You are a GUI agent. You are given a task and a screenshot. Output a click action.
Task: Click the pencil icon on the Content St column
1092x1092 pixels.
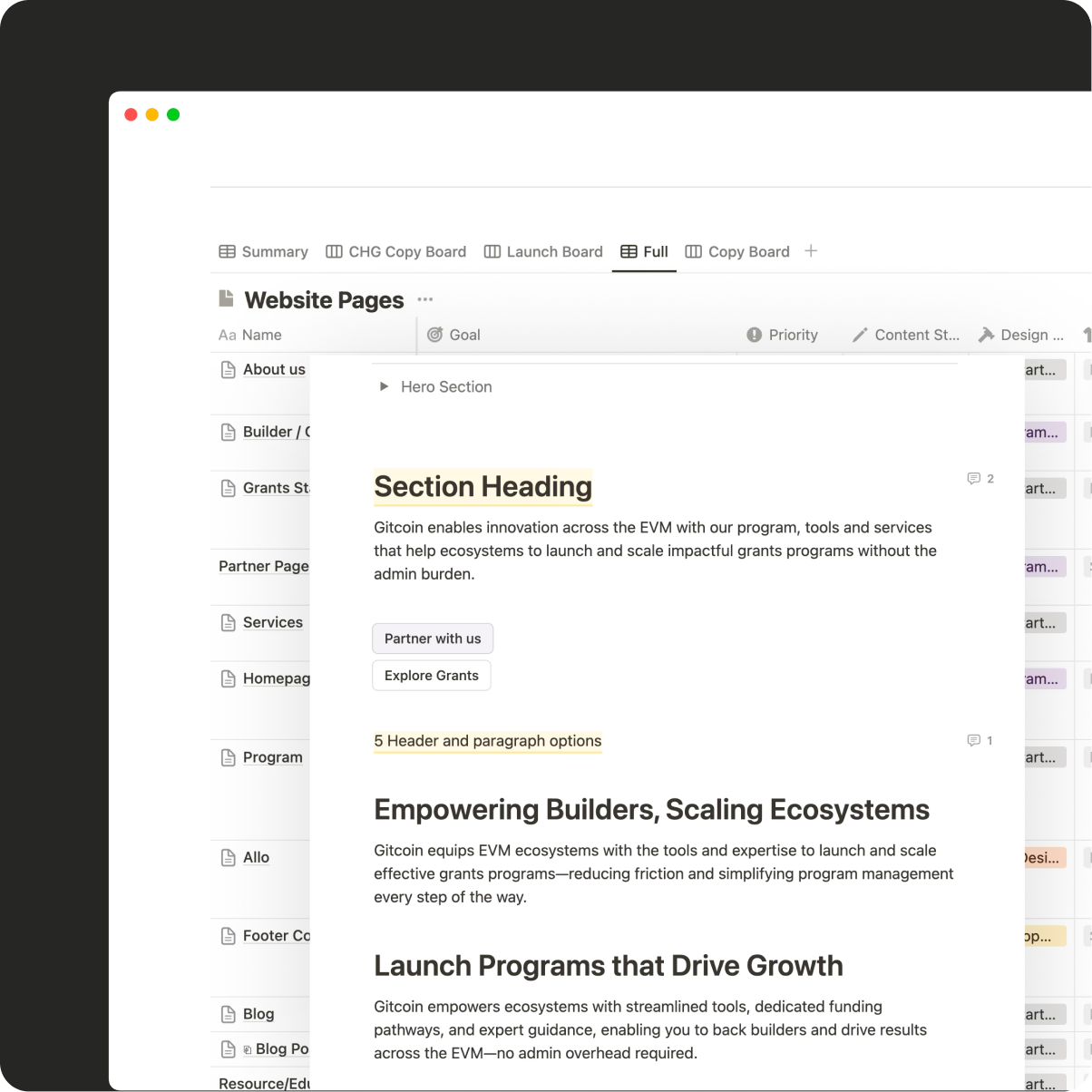point(860,335)
